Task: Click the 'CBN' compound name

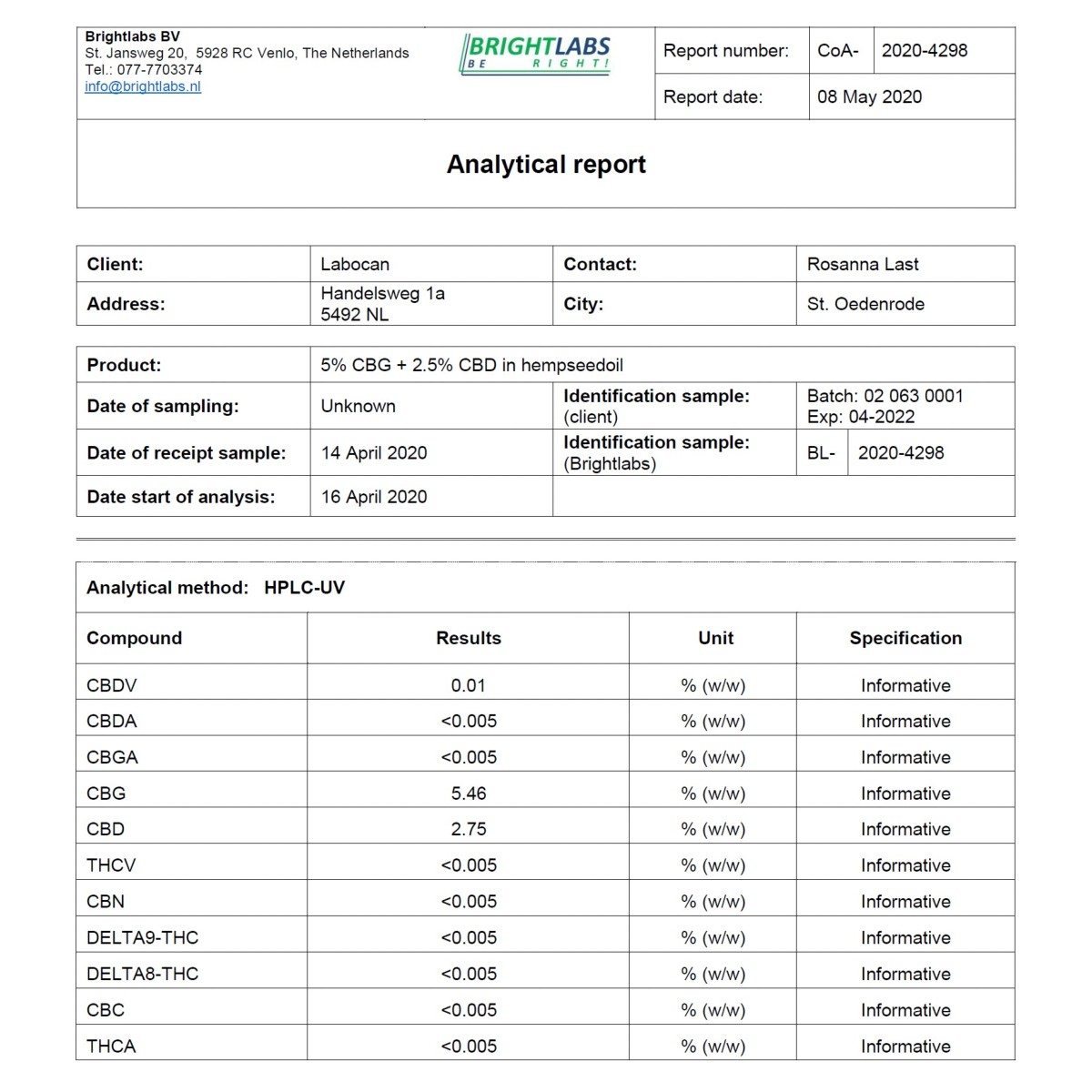Action: point(106,902)
